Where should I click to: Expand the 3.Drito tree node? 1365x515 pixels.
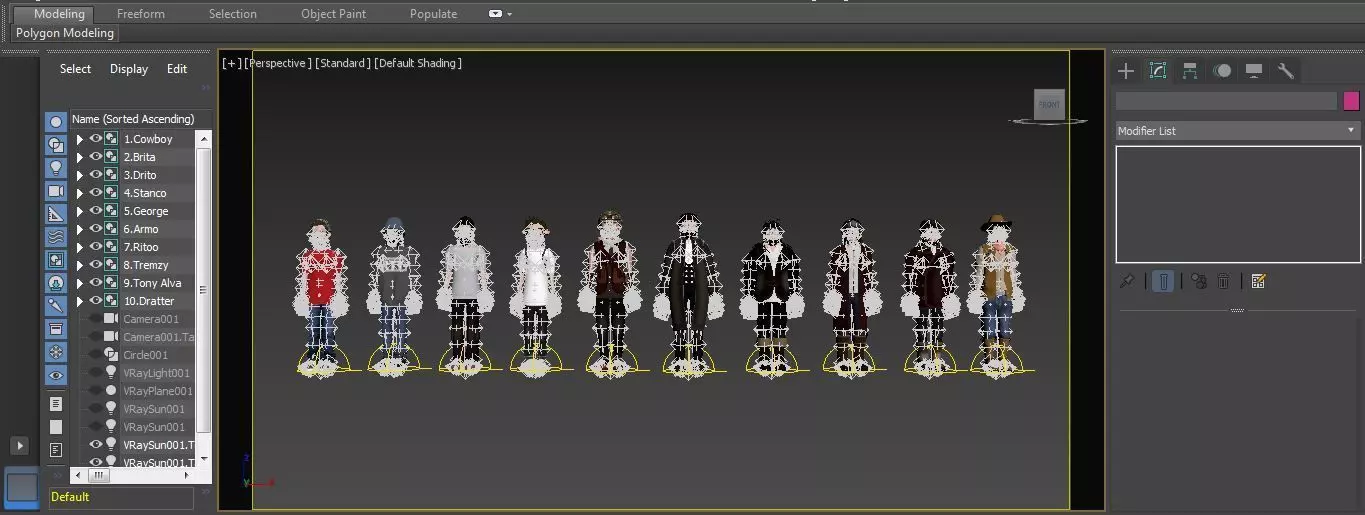[x=80, y=175]
